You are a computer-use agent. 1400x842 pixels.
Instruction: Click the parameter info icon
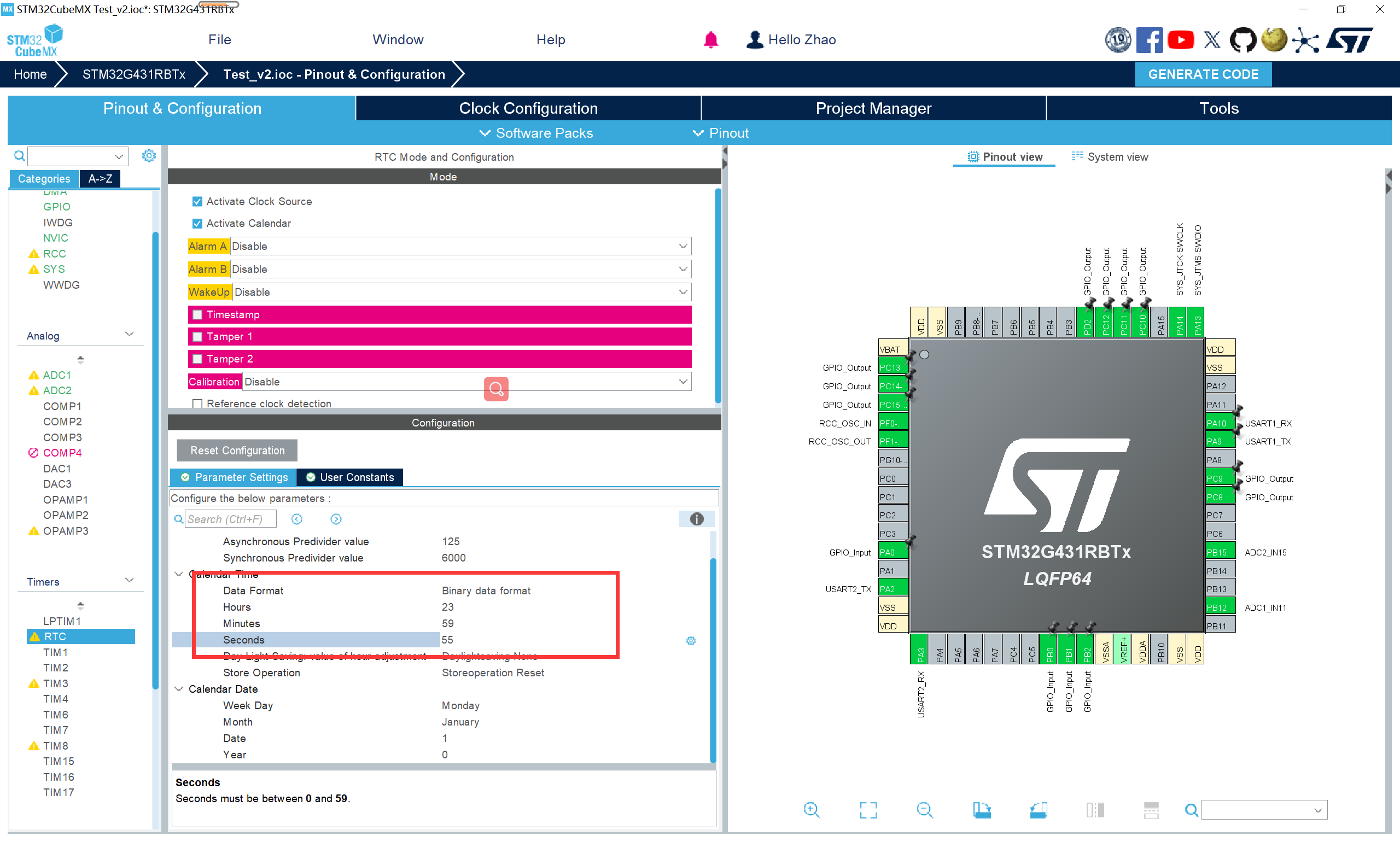tap(696, 518)
